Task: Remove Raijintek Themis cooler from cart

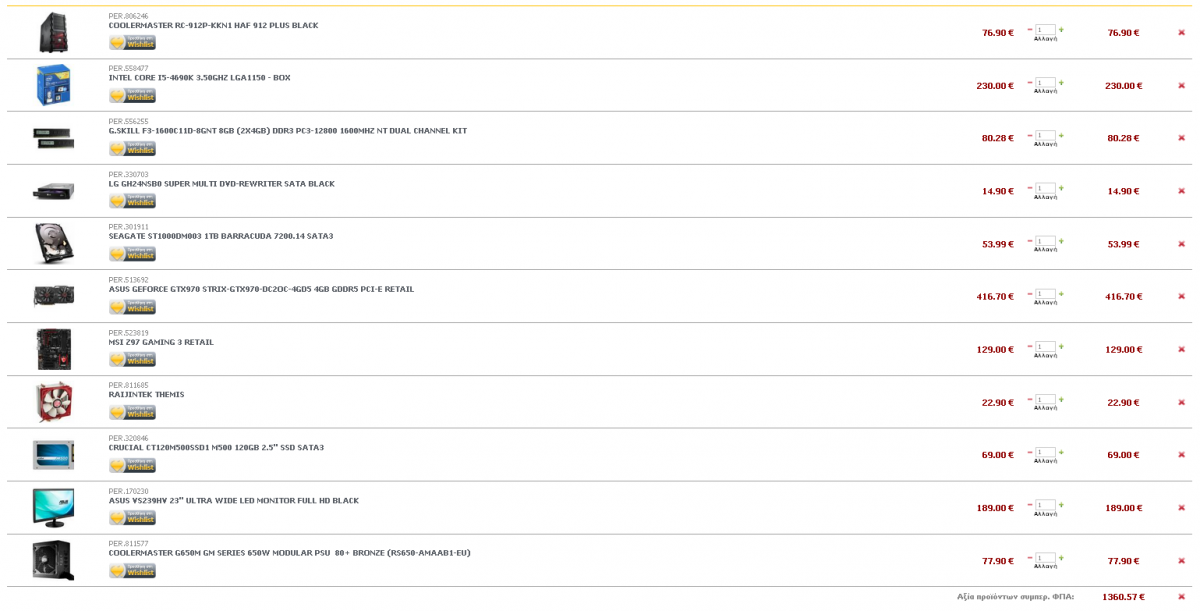Action: point(1181,403)
